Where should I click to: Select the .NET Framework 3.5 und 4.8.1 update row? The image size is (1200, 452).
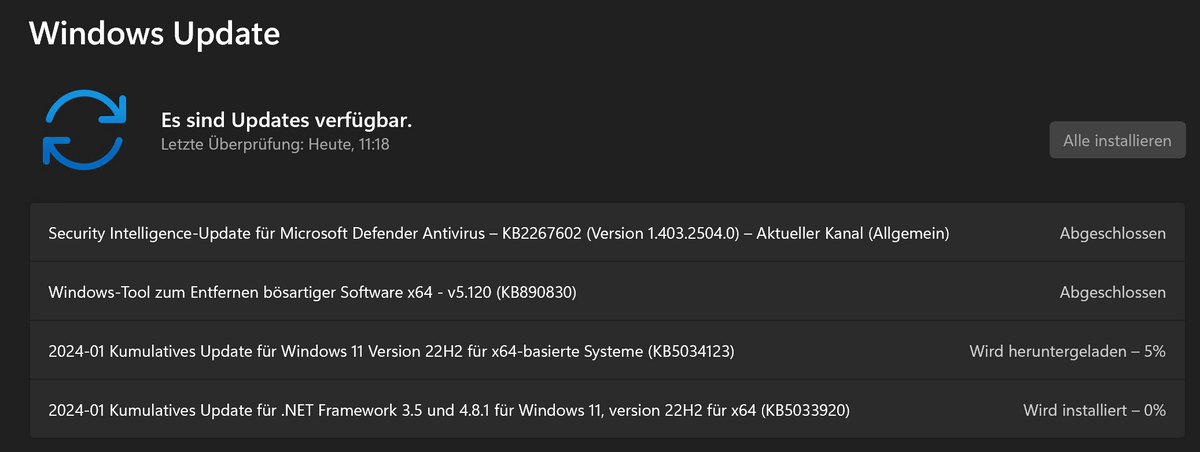point(600,410)
